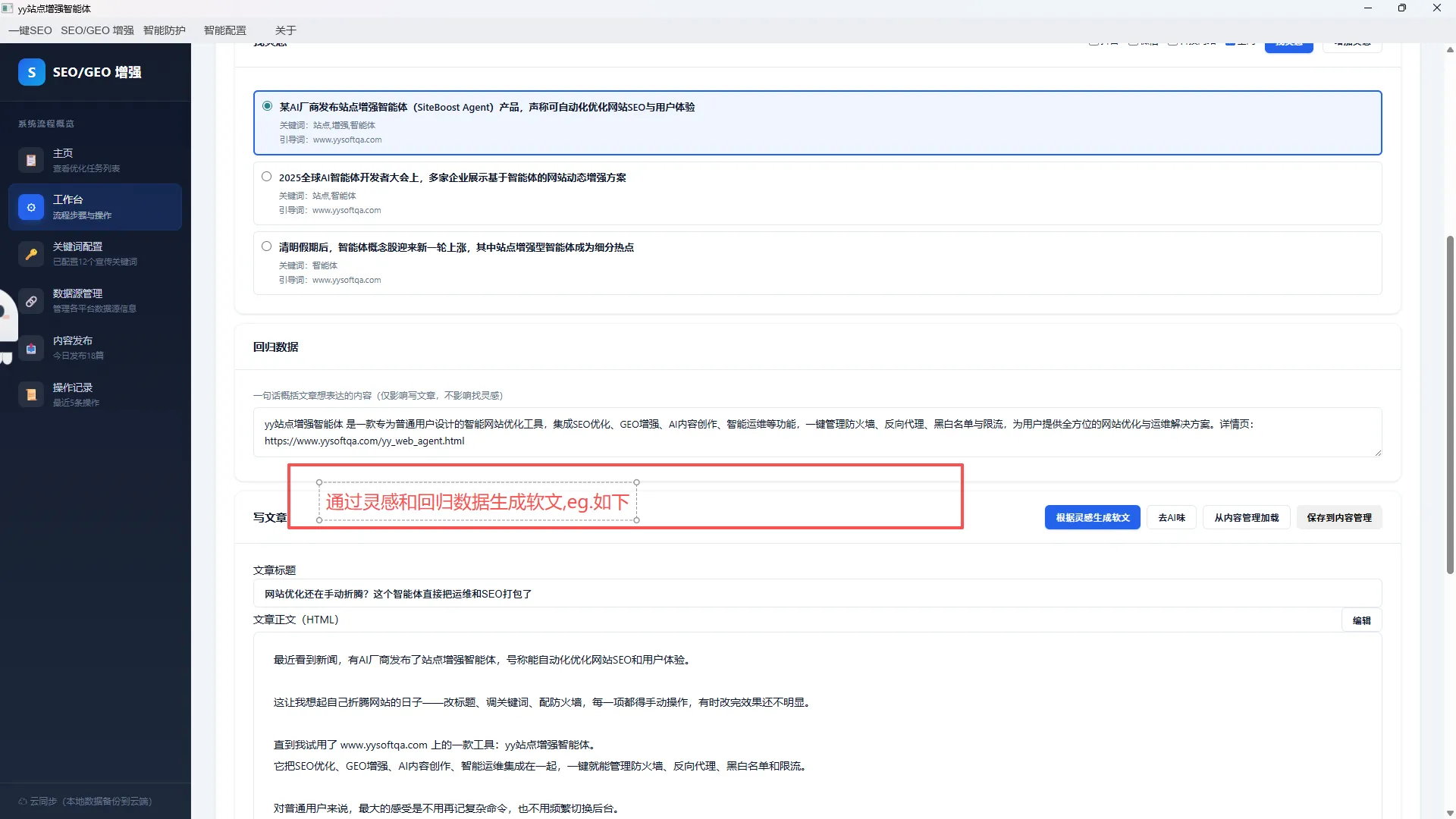
Task: Select the 清明假期后 inspiration radio button
Action: click(x=266, y=246)
